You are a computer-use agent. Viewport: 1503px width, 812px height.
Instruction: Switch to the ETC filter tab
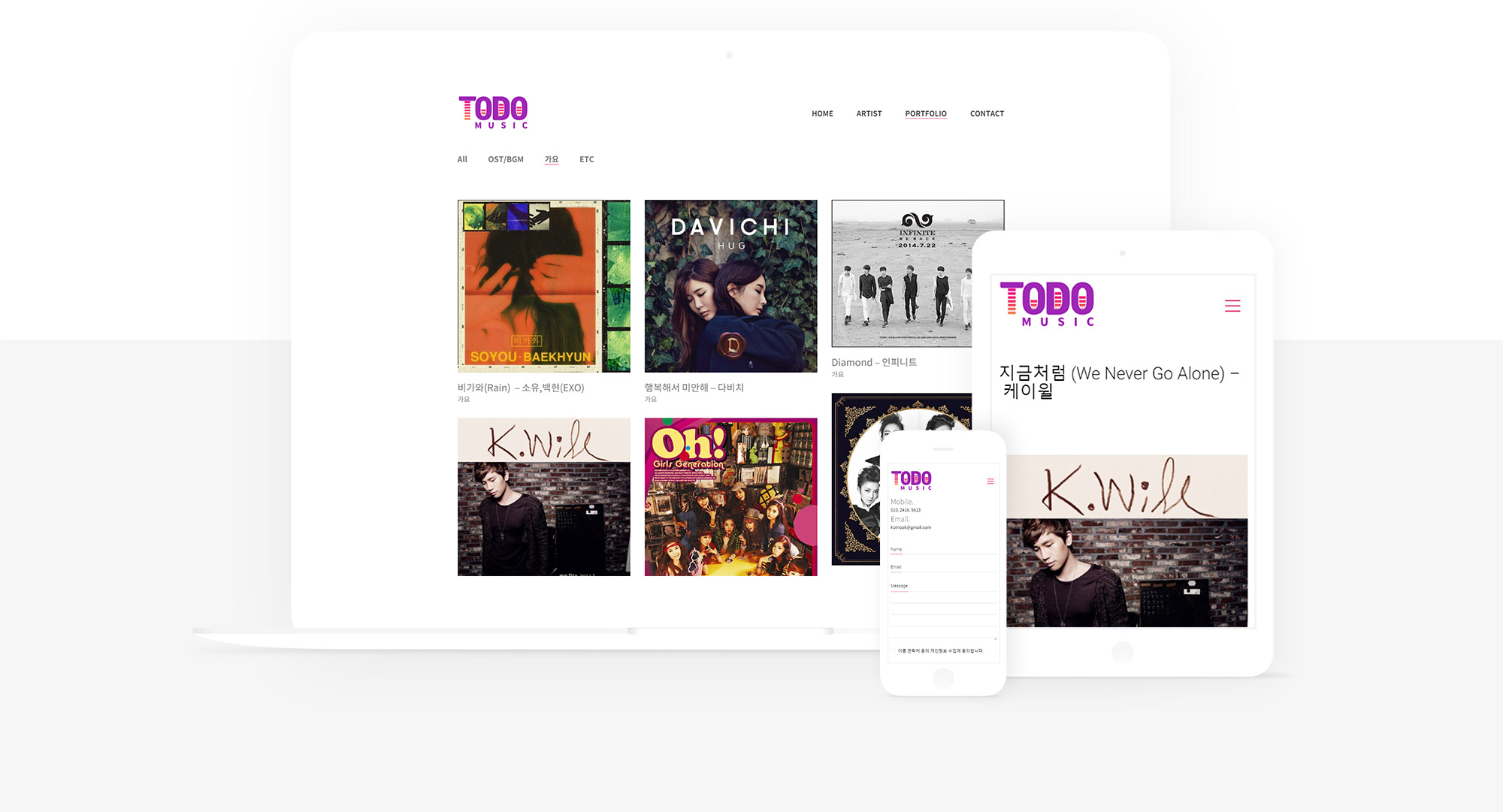click(x=586, y=159)
